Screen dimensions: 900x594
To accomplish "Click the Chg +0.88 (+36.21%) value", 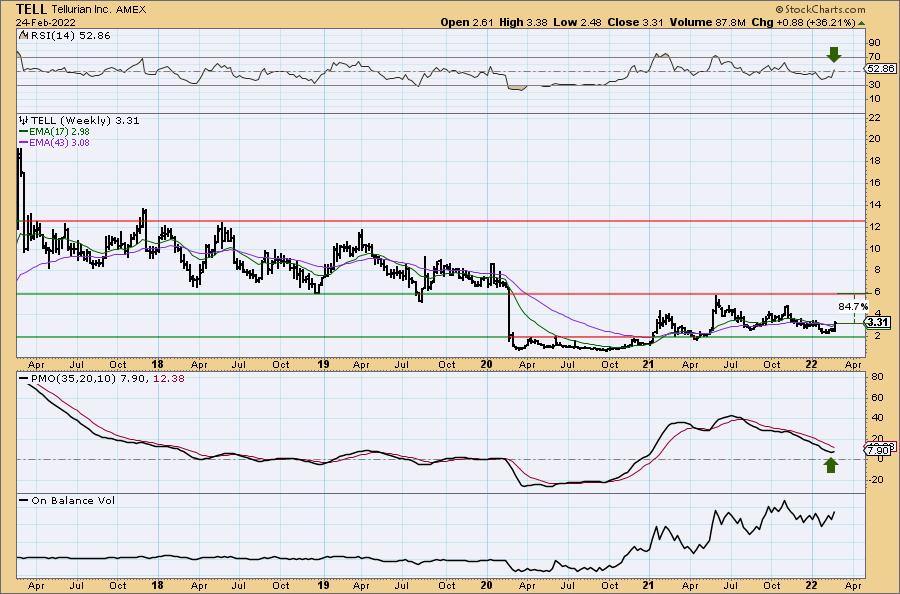I will pyautogui.click(x=804, y=22).
